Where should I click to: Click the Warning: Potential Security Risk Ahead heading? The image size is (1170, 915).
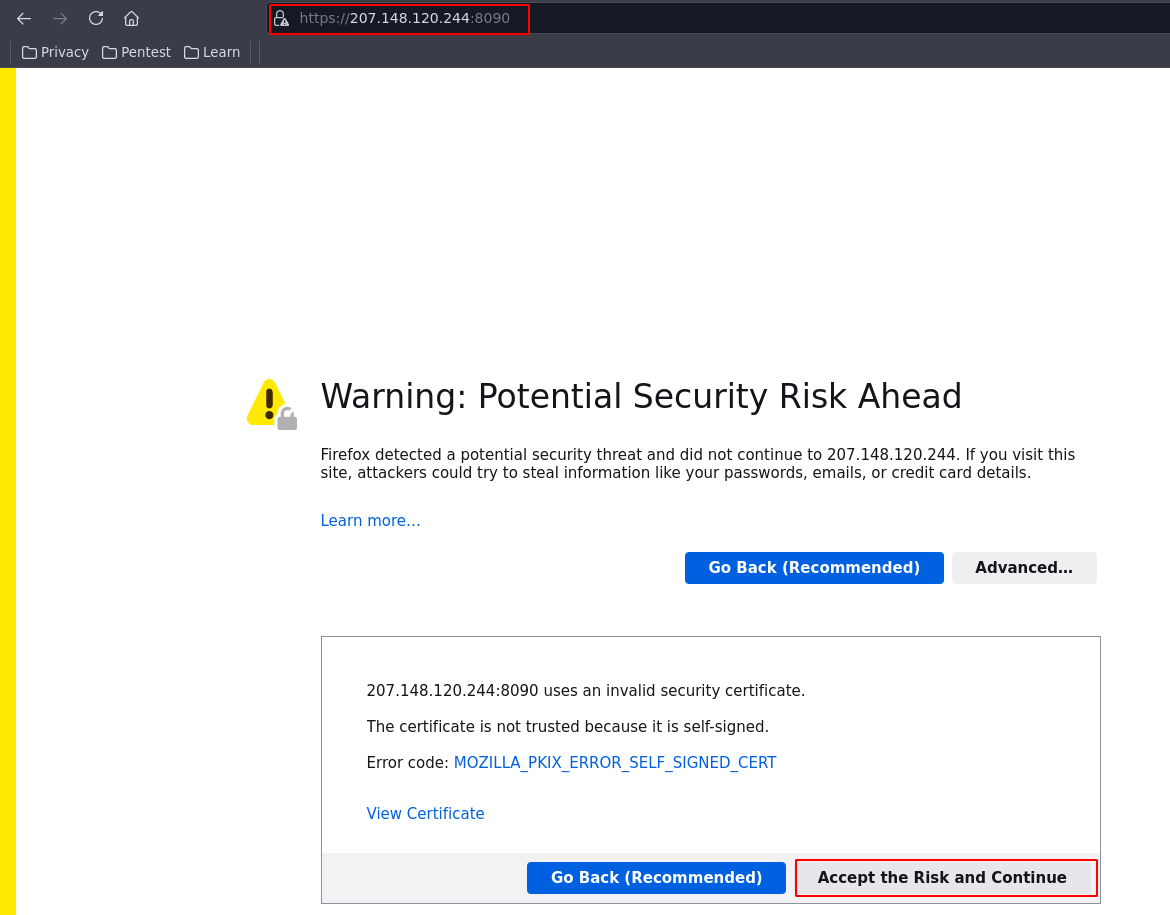[x=641, y=396]
